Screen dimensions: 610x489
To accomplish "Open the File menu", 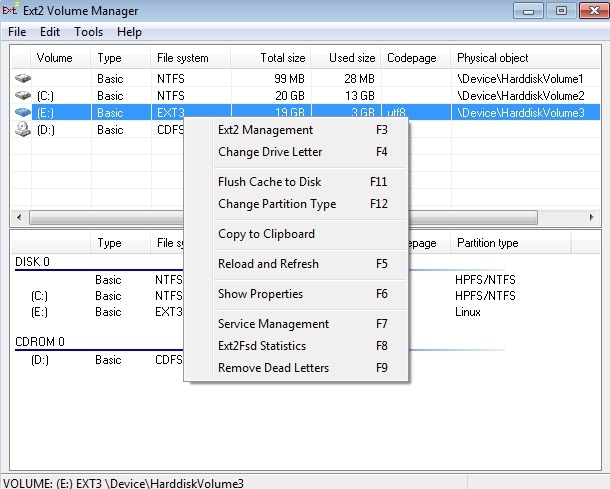I will [17, 32].
